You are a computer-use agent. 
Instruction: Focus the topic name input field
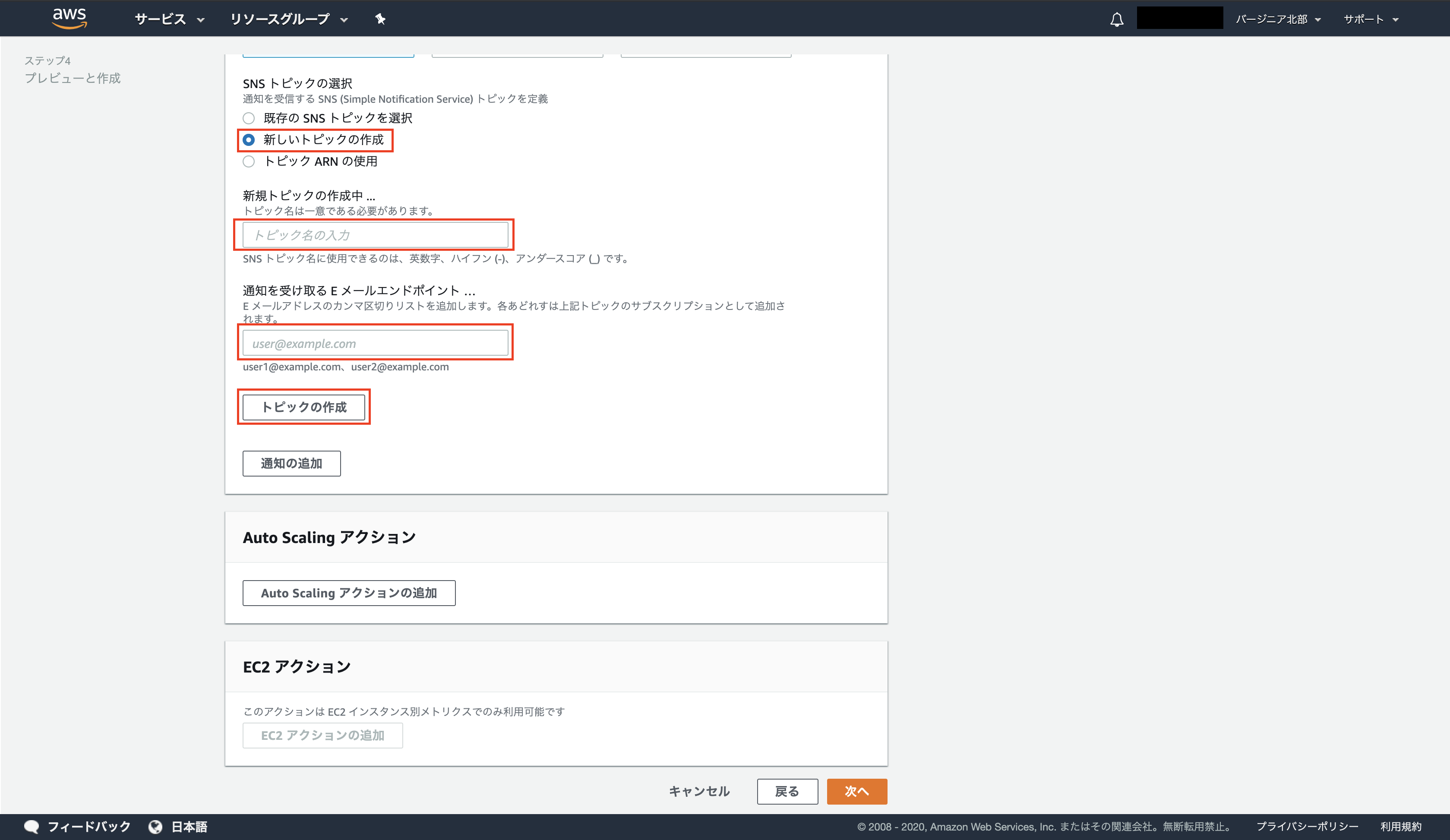point(375,235)
